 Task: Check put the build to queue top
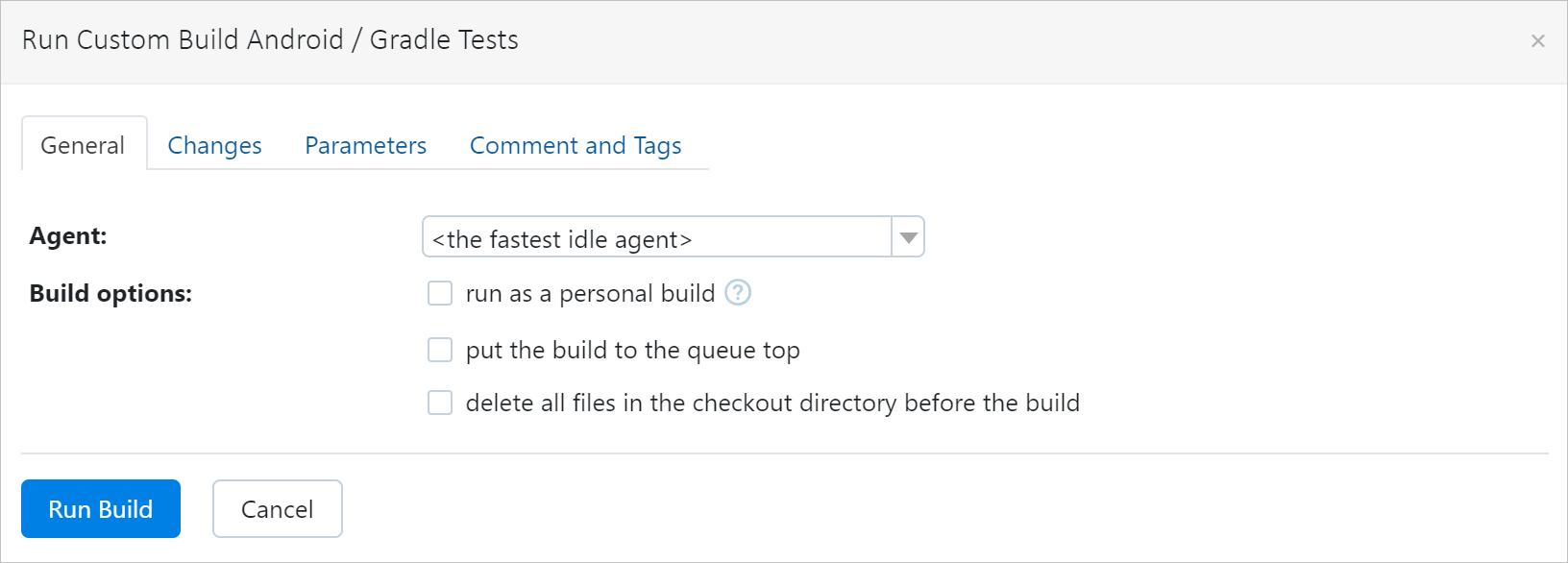(x=440, y=350)
